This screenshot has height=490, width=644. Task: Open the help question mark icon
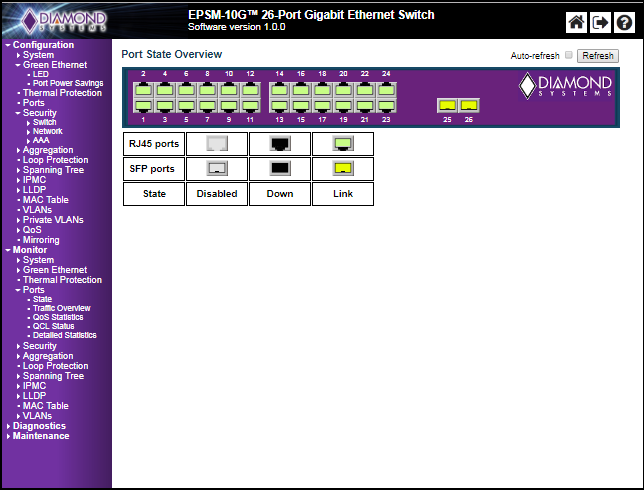624,22
